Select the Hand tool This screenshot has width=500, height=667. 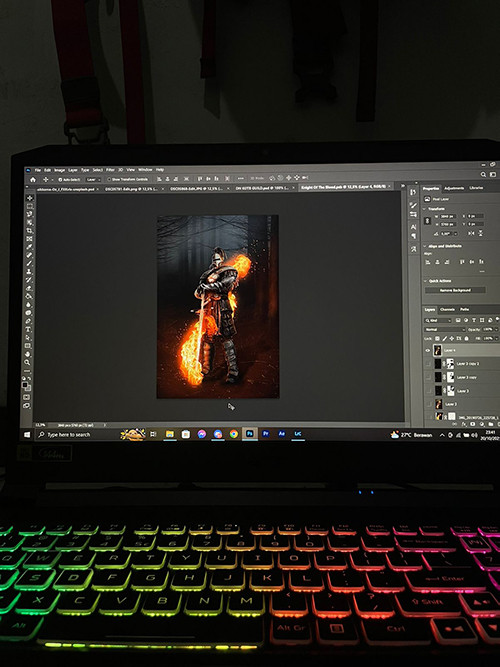pos(28,354)
